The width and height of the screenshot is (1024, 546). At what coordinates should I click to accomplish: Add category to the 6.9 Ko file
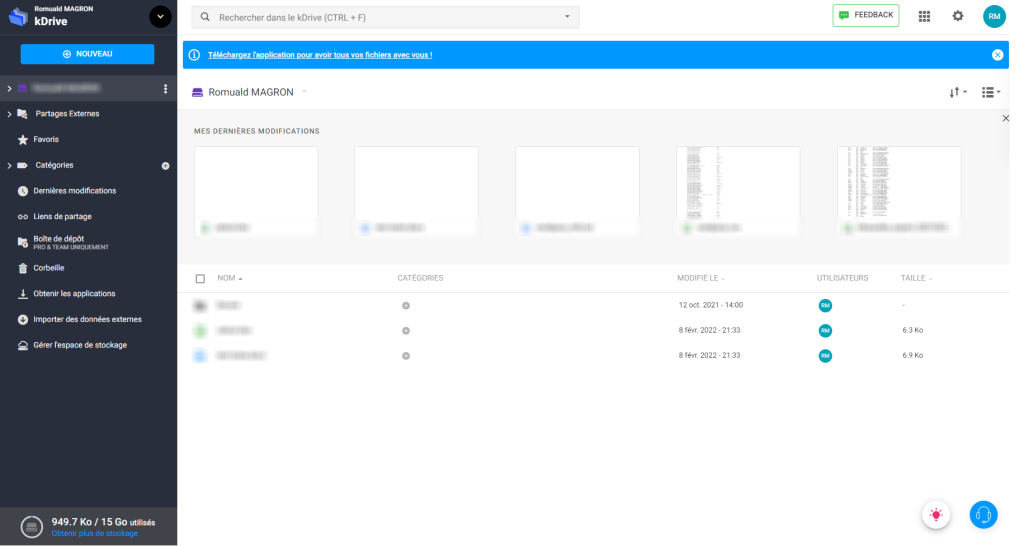(406, 356)
